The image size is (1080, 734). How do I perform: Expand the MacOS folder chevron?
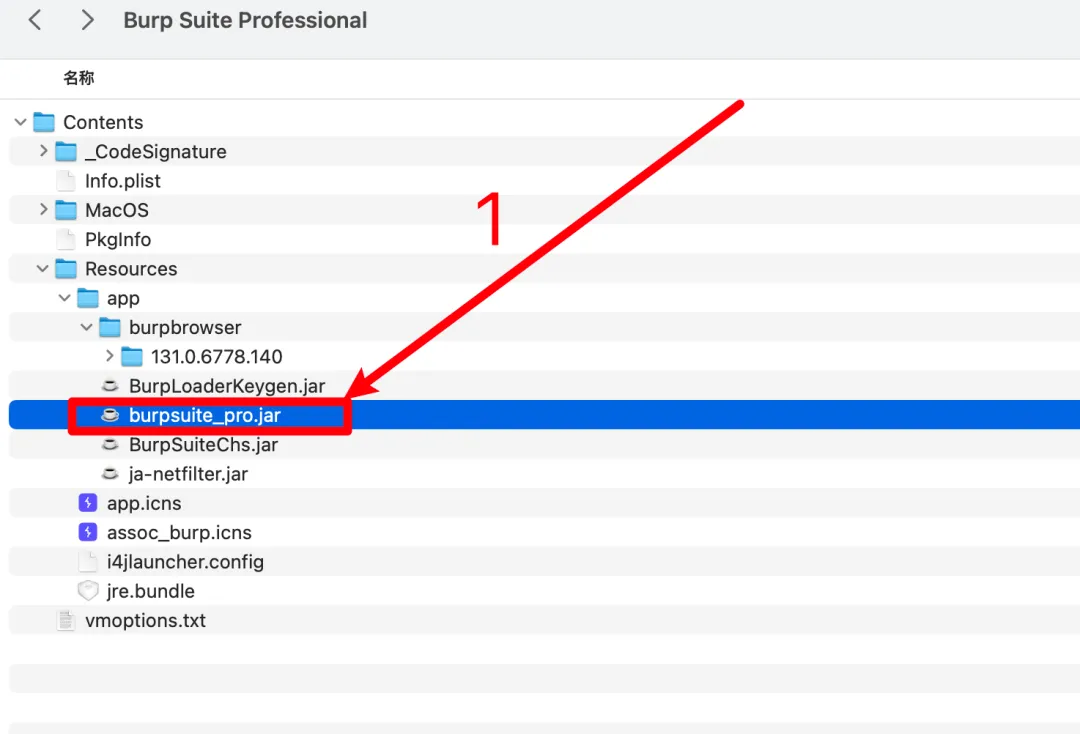43,209
